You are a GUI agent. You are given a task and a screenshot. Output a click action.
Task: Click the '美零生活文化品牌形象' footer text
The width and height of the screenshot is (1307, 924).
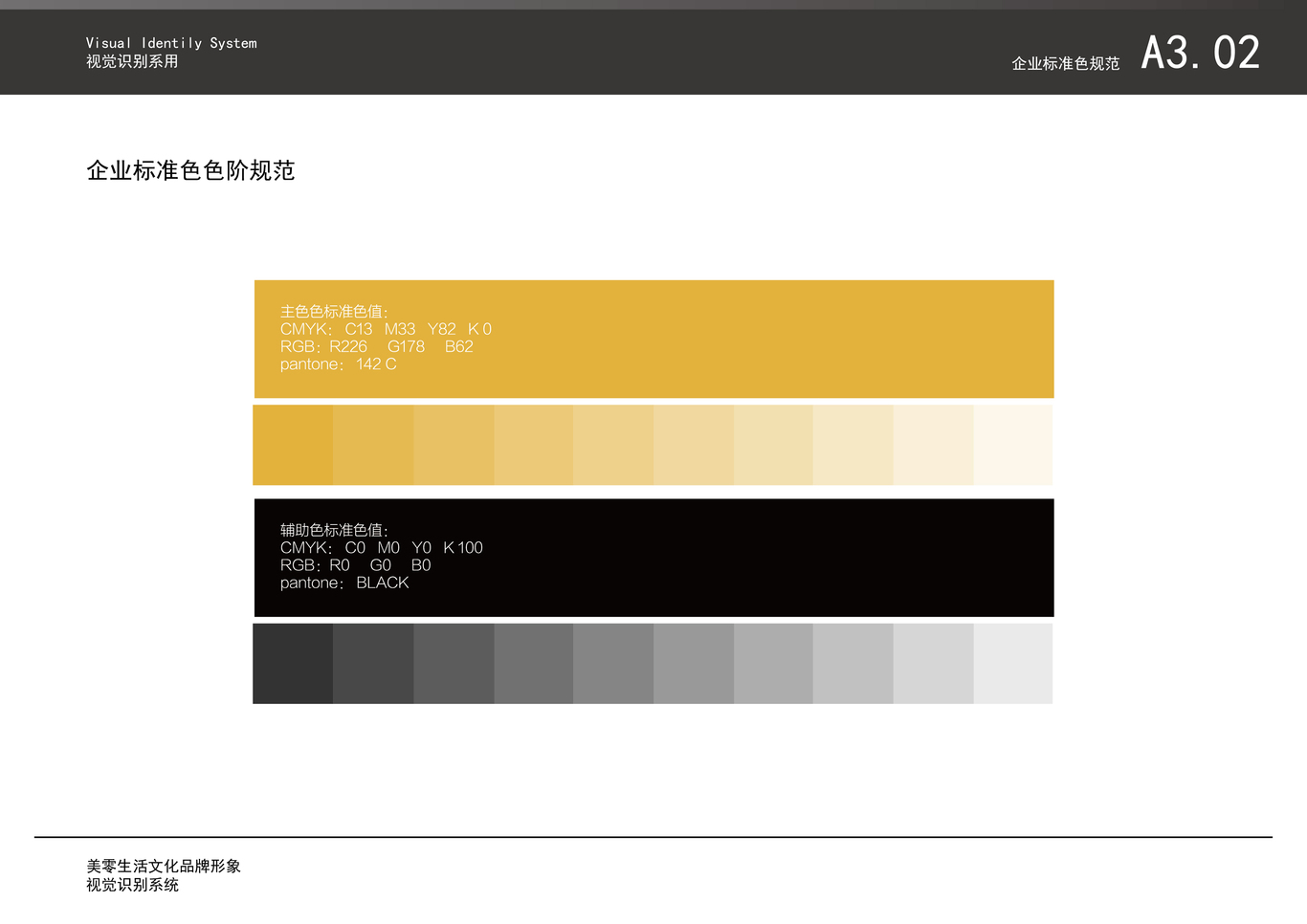click(164, 866)
